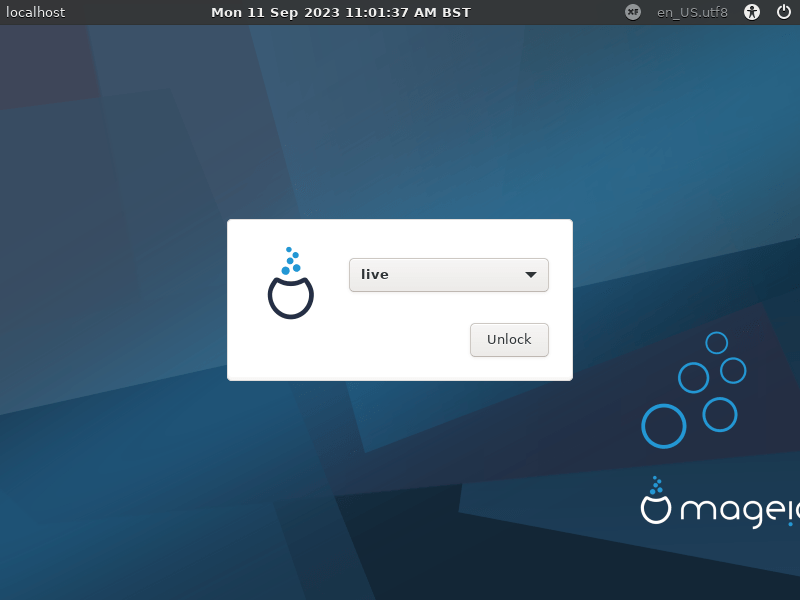Select the en_US.utf8 language menu
The image size is (800, 600).
692,12
